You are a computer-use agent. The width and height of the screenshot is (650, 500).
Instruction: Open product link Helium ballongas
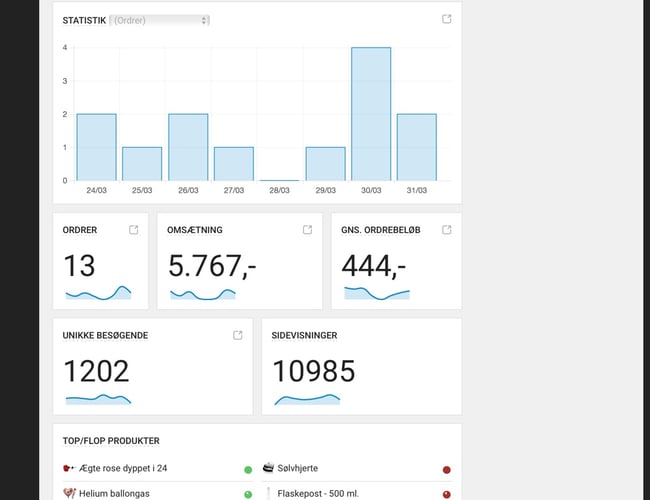[123, 493]
